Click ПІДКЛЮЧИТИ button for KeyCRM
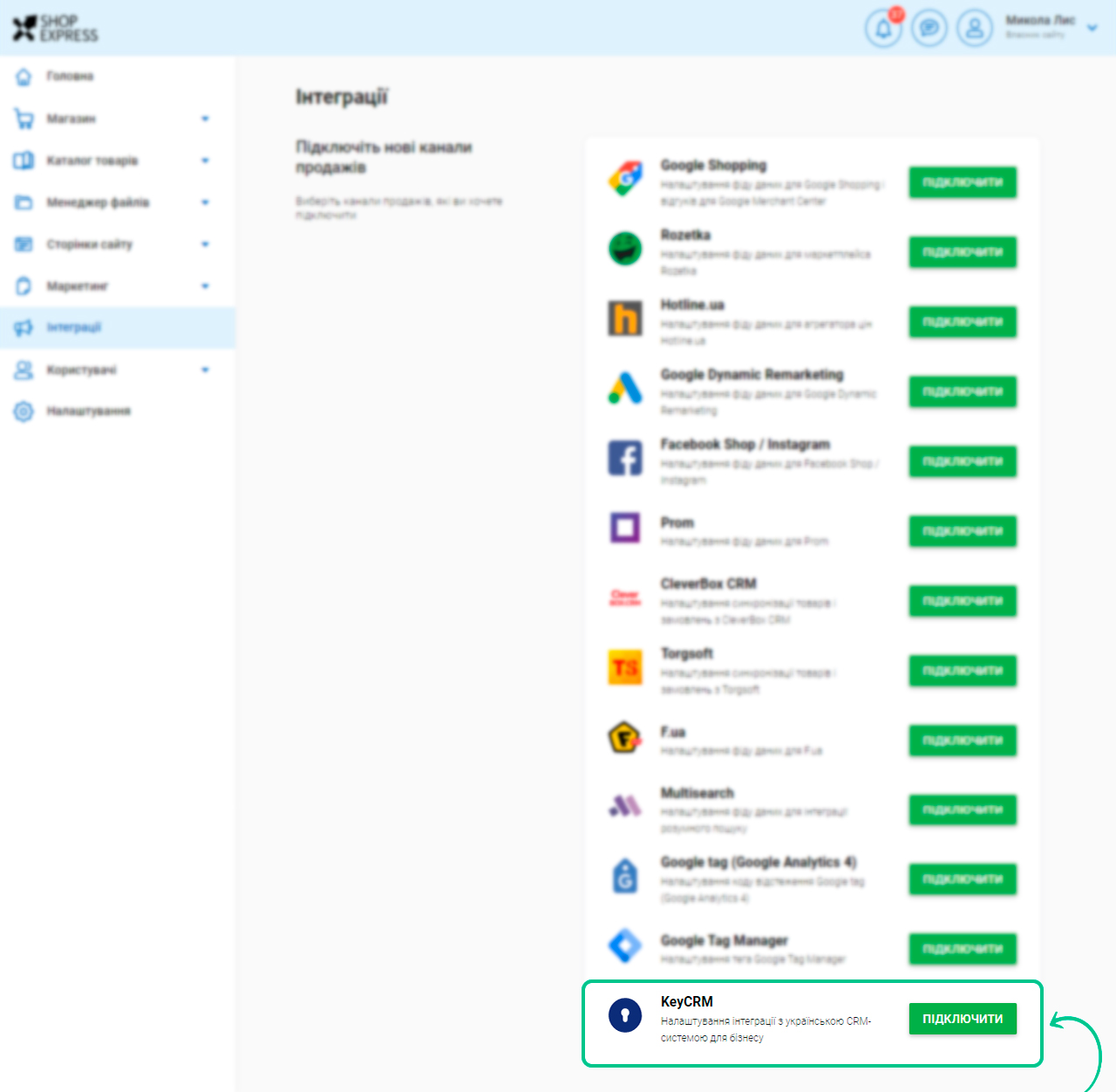 point(963,1019)
